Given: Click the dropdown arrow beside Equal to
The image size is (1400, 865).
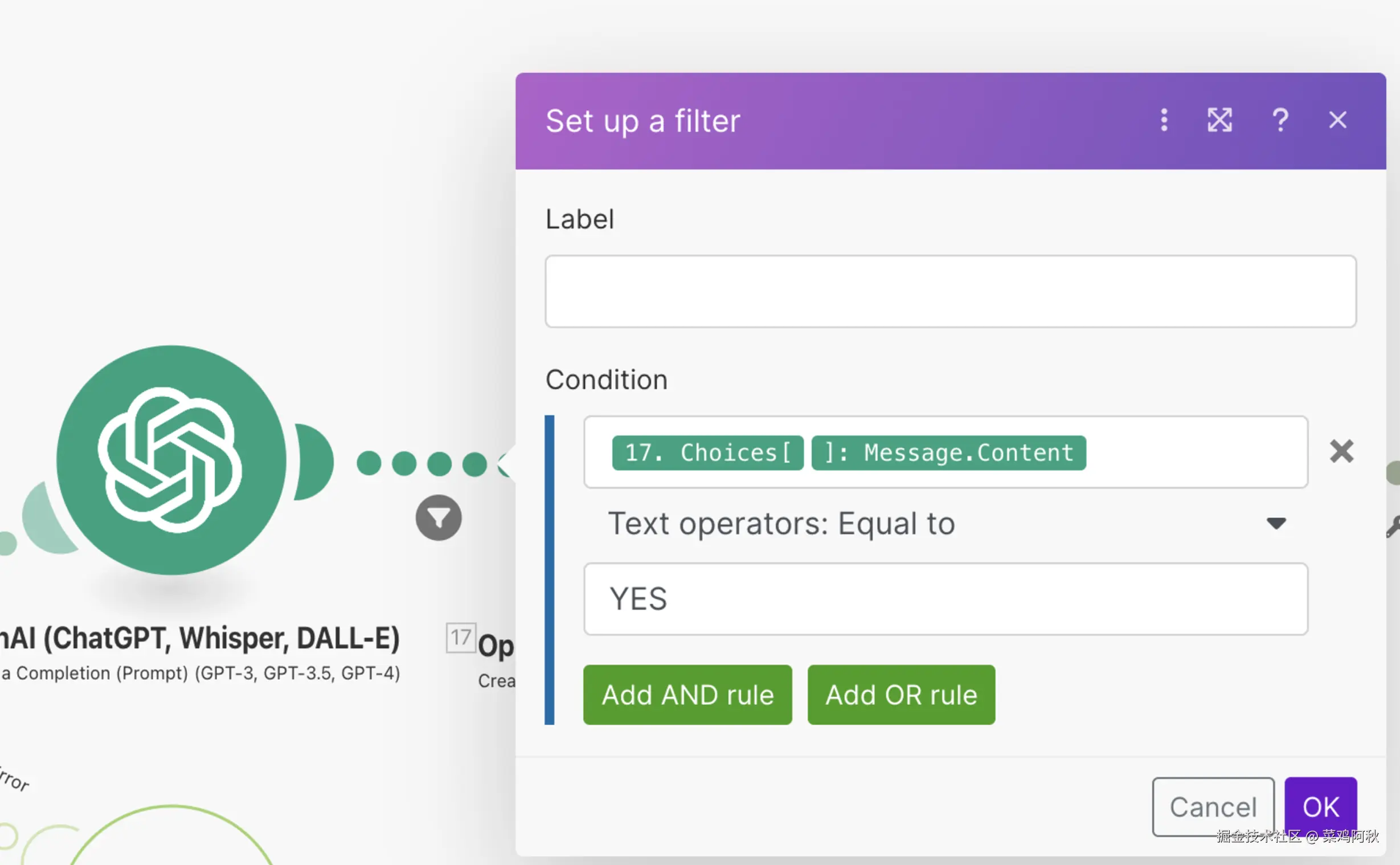Looking at the screenshot, I should [1276, 524].
